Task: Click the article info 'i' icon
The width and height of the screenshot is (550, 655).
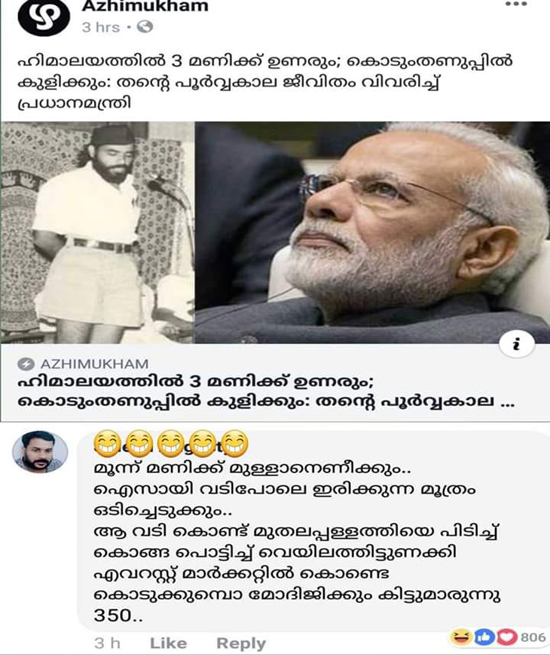Action: tap(517, 344)
